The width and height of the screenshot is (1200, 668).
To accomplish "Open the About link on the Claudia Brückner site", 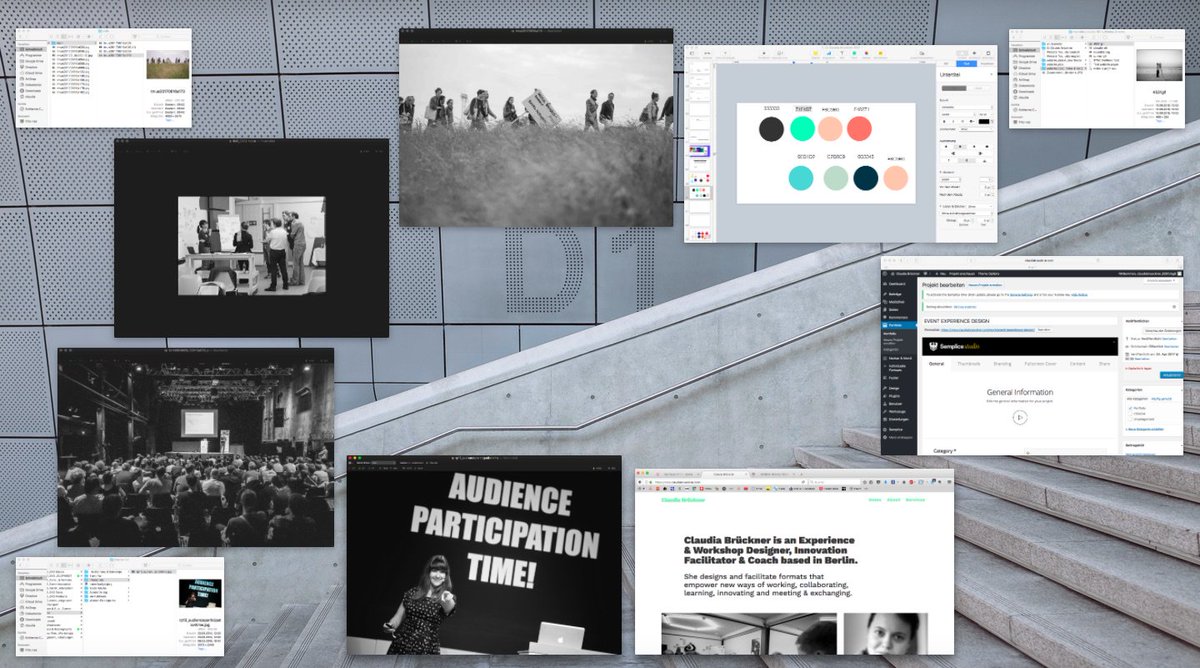I will click(x=894, y=500).
